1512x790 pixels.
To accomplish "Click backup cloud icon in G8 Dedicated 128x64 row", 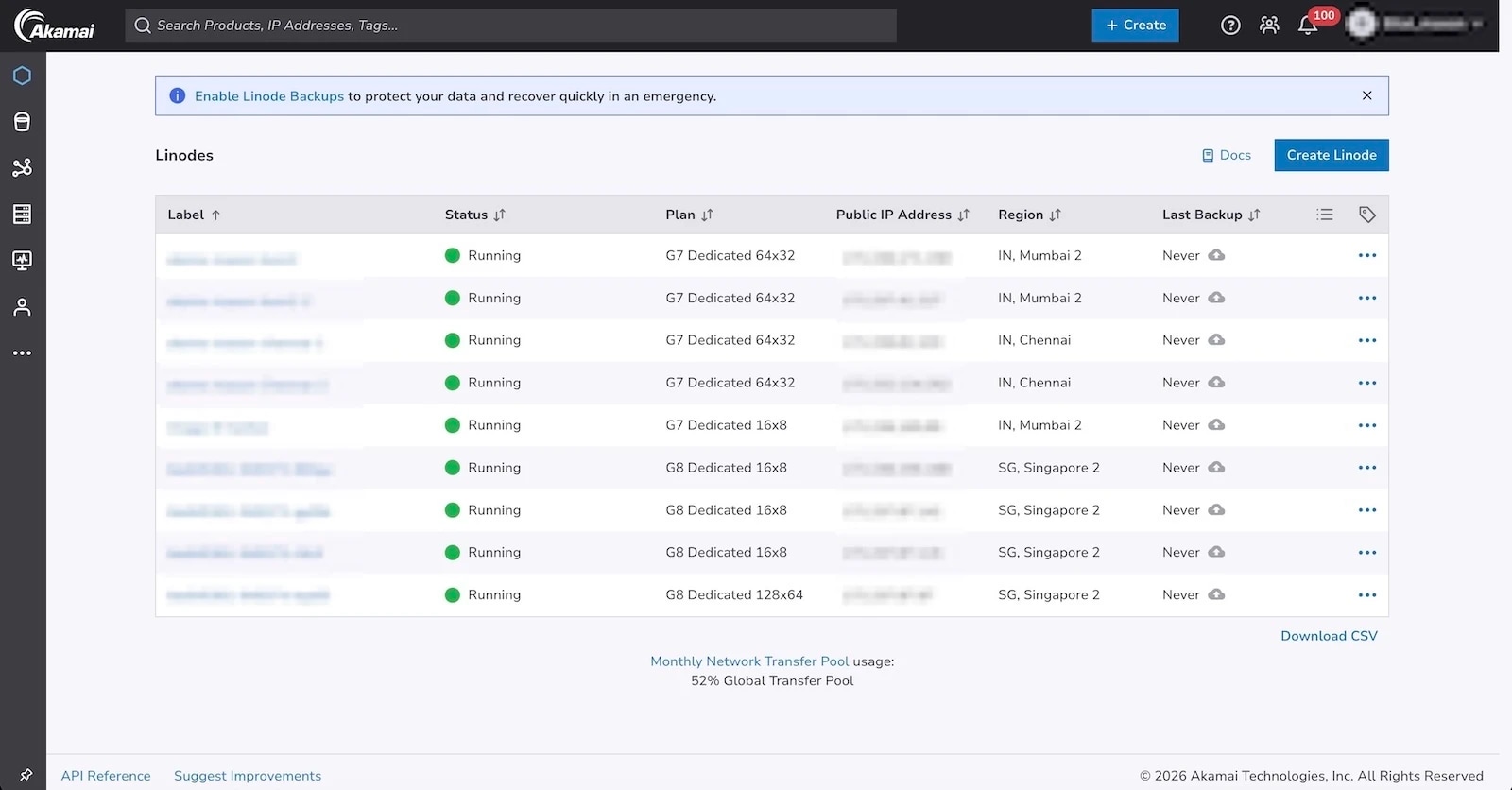I will tap(1216, 594).
